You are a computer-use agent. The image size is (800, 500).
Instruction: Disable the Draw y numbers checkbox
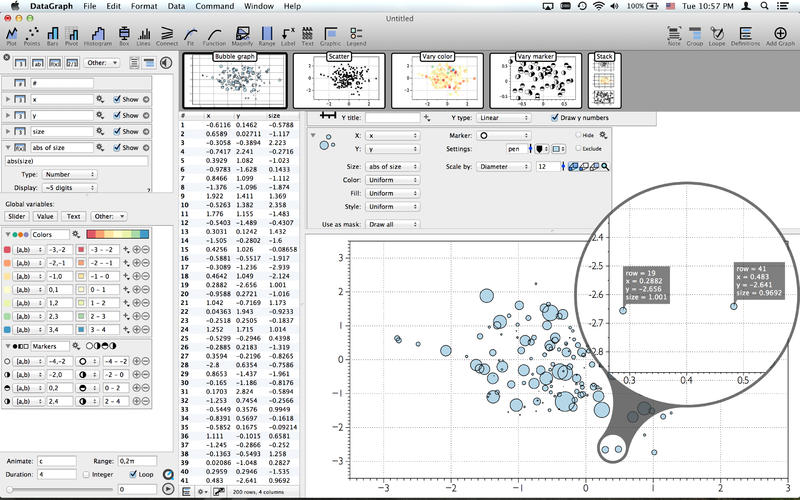(x=556, y=118)
